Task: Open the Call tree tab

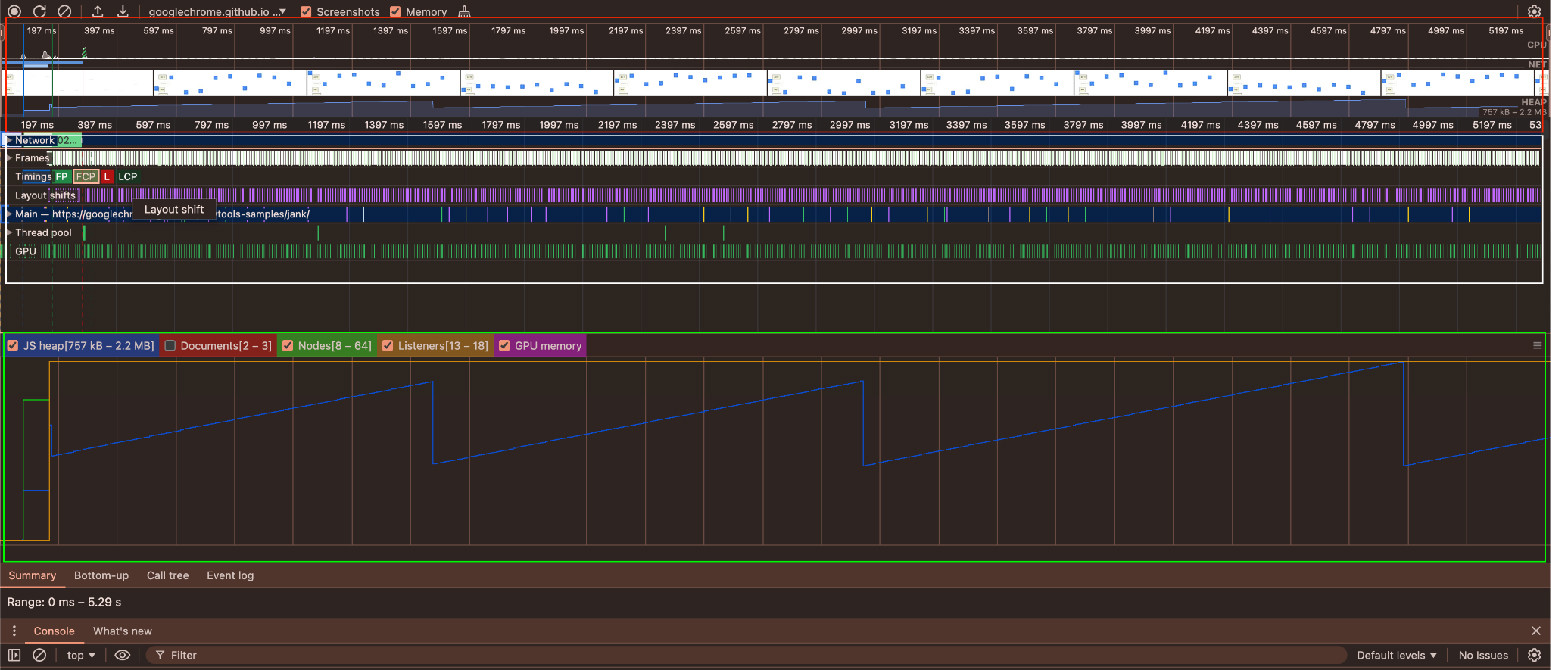Action: coord(167,576)
